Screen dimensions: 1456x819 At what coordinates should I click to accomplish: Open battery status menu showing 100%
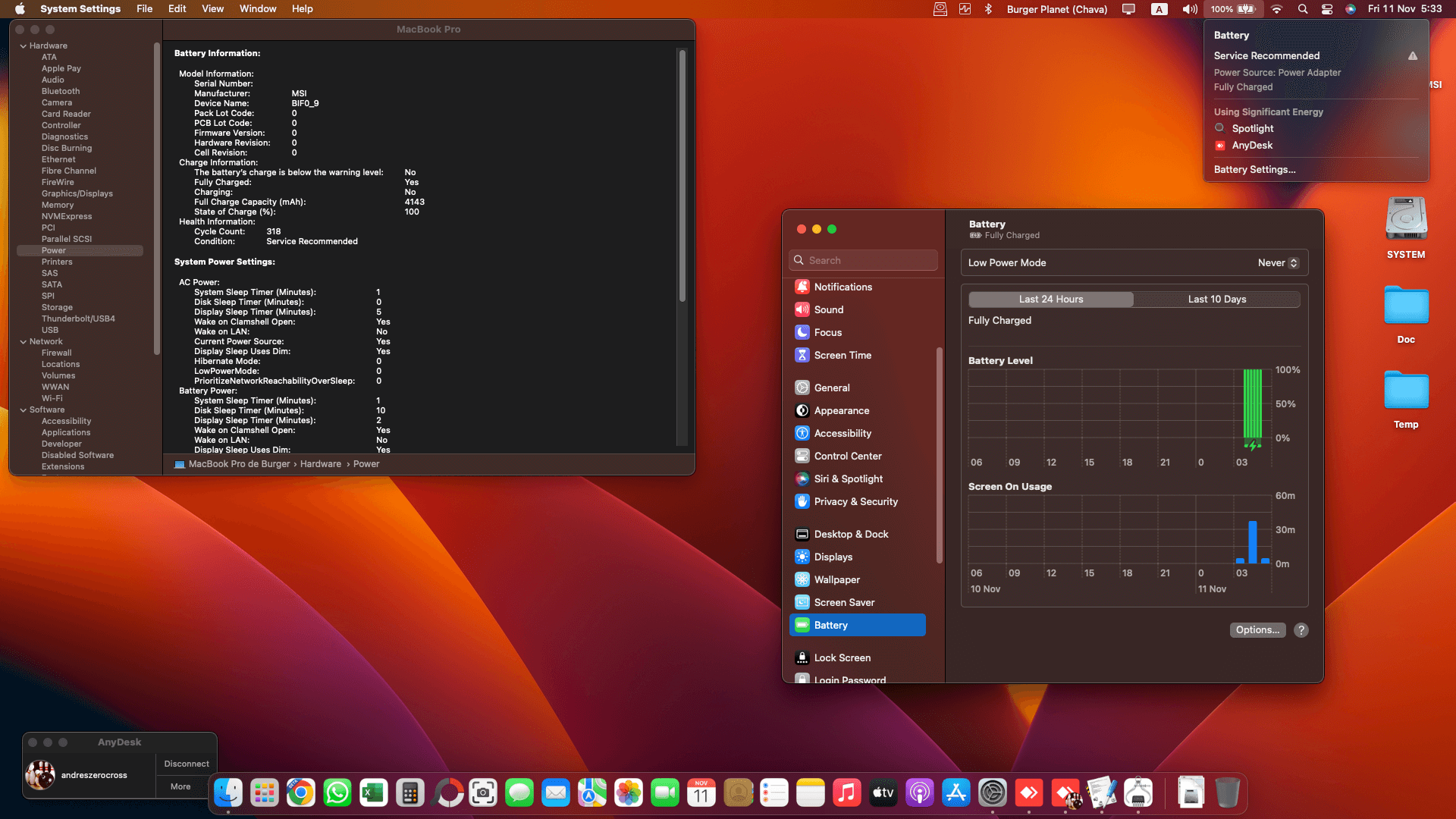pyautogui.click(x=1233, y=9)
